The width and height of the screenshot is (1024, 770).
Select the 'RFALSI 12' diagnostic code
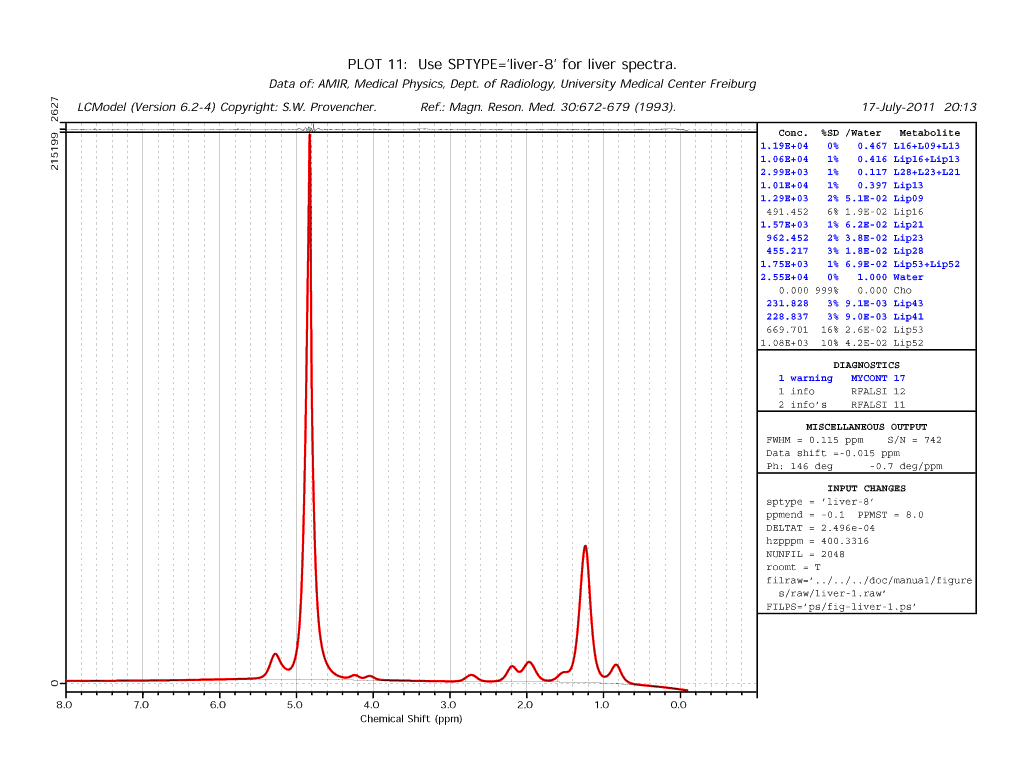pyautogui.click(x=878, y=391)
